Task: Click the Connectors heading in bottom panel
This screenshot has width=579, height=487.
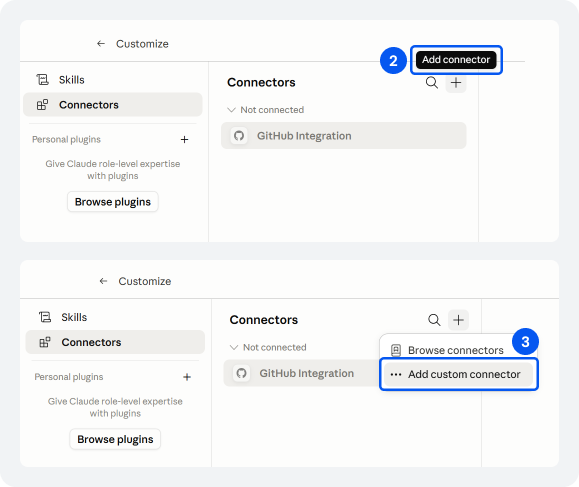Action: [264, 320]
